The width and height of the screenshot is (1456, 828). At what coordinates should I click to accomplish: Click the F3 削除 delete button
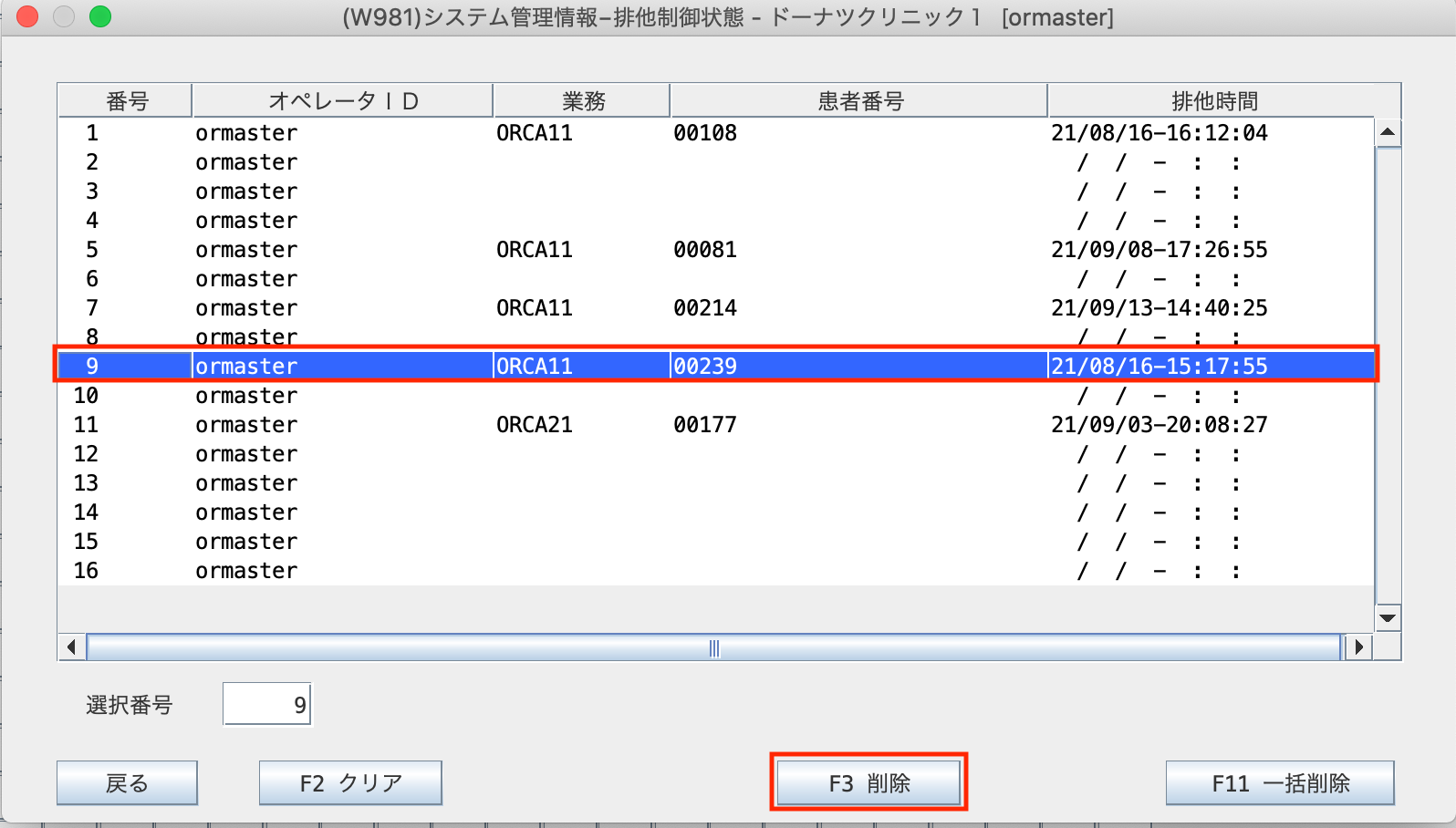[x=868, y=783]
